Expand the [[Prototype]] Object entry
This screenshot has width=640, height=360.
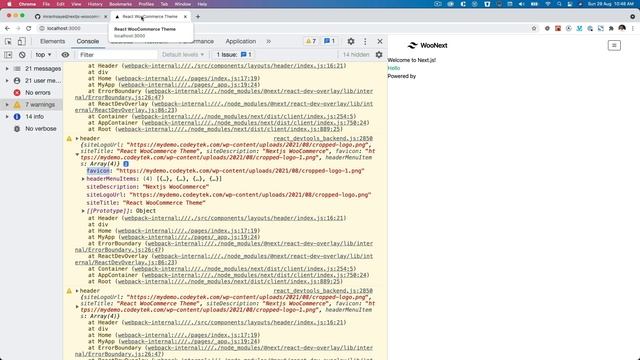pyautogui.click(x=83, y=211)
